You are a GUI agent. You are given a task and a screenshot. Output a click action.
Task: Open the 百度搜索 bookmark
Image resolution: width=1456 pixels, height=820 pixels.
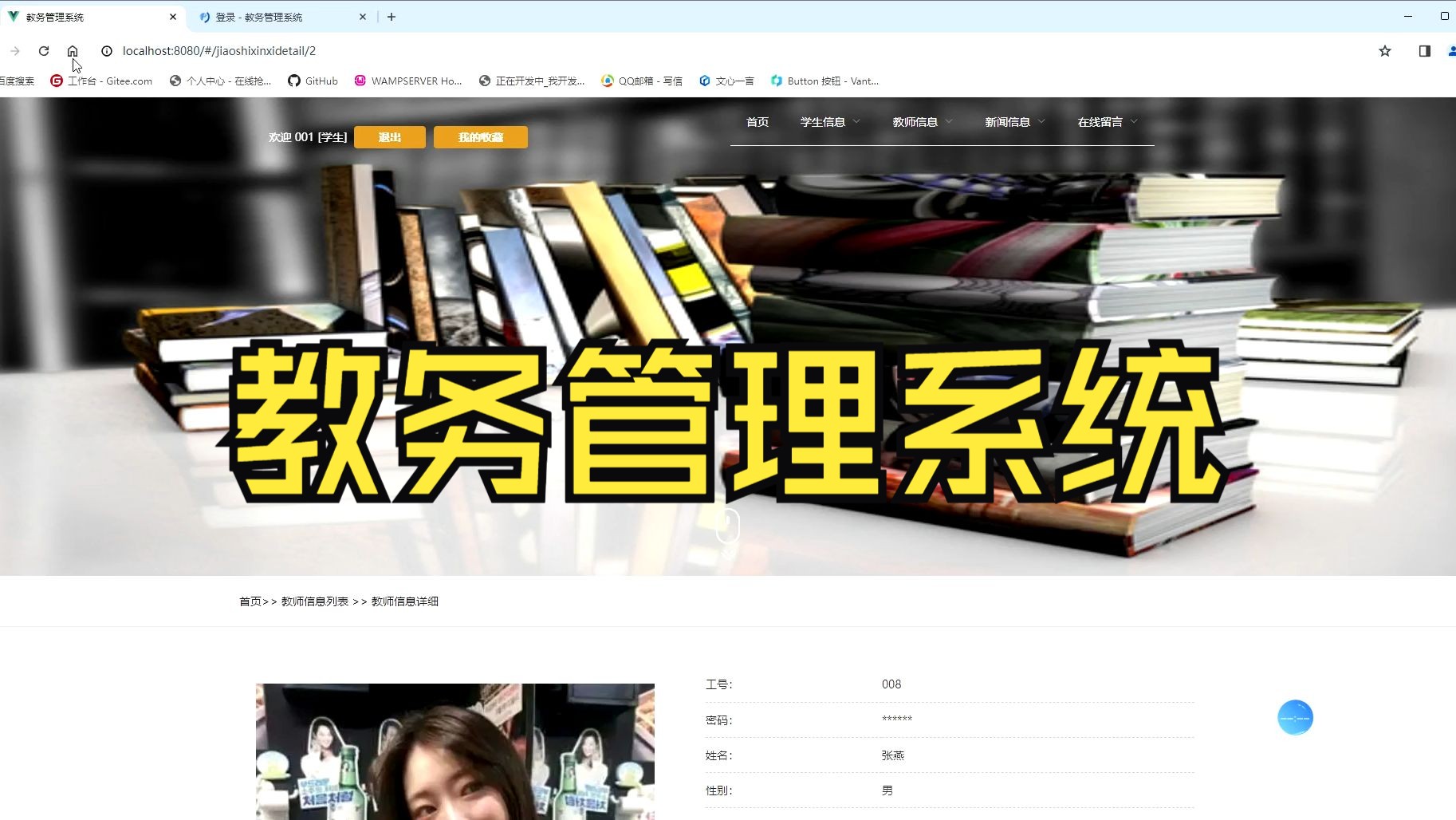click(17, 81)
